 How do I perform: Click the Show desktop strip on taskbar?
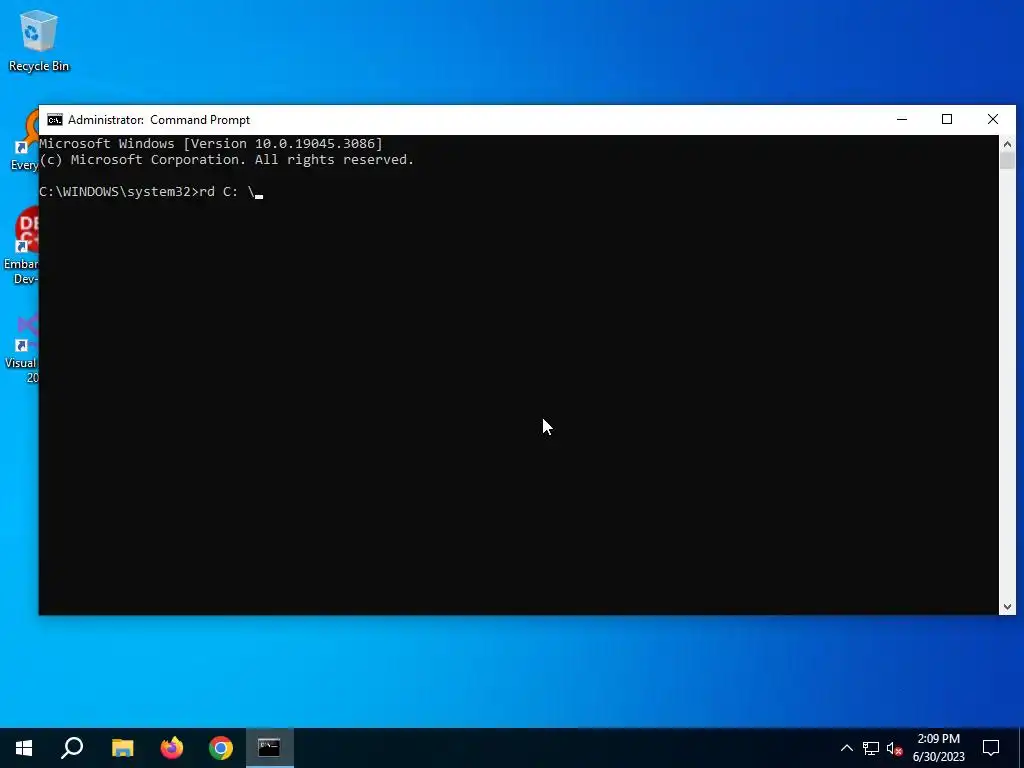click(1021, 748)
